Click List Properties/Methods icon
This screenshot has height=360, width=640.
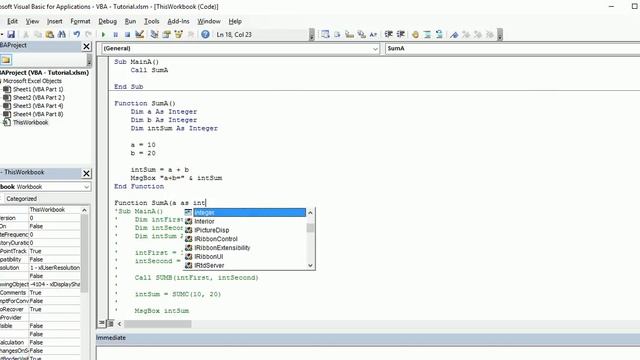tap(325, 35)
